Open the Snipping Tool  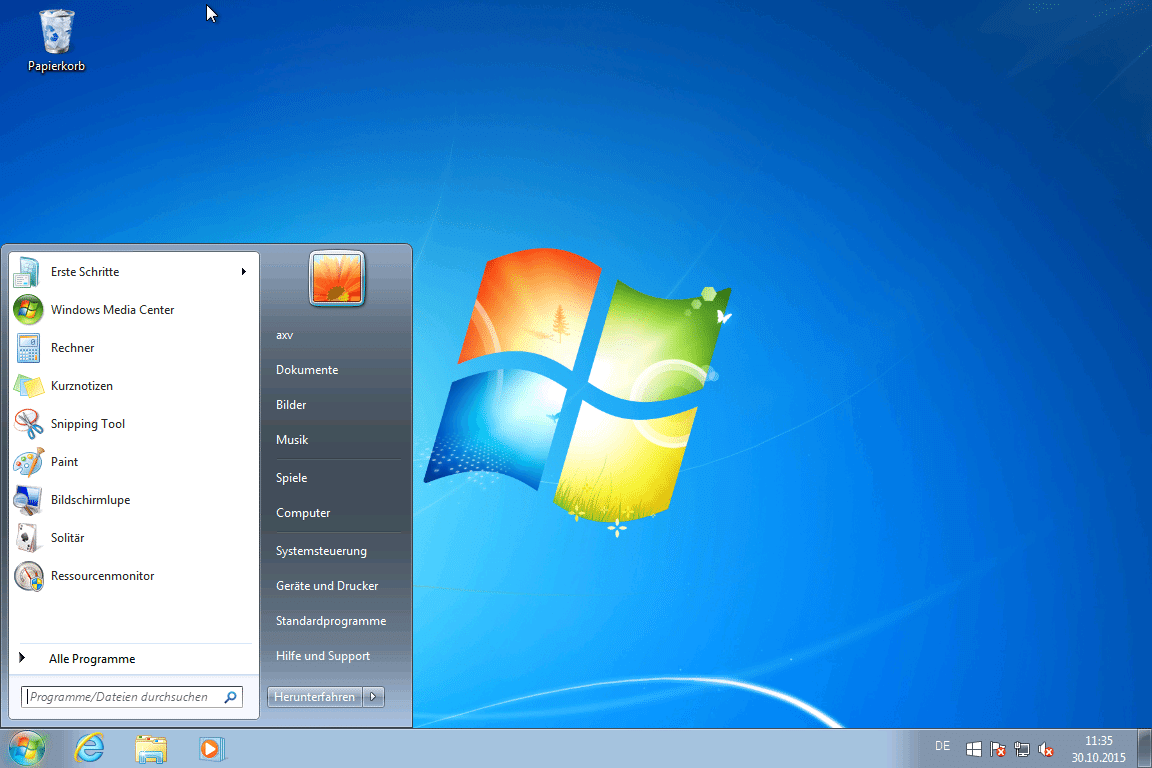(x=88, y=423)
